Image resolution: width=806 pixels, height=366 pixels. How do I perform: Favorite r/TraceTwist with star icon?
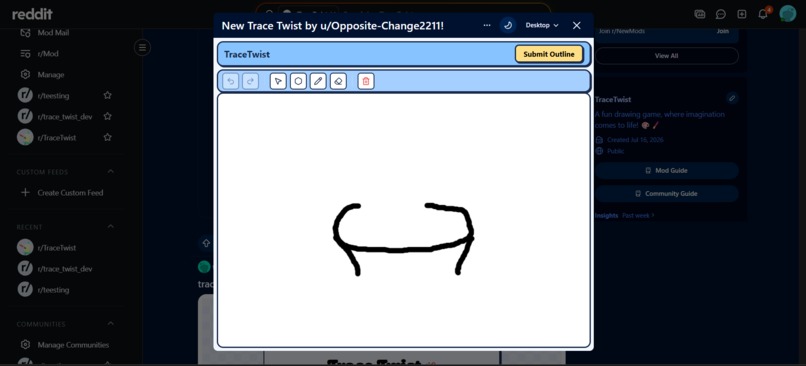coord(107,137)
